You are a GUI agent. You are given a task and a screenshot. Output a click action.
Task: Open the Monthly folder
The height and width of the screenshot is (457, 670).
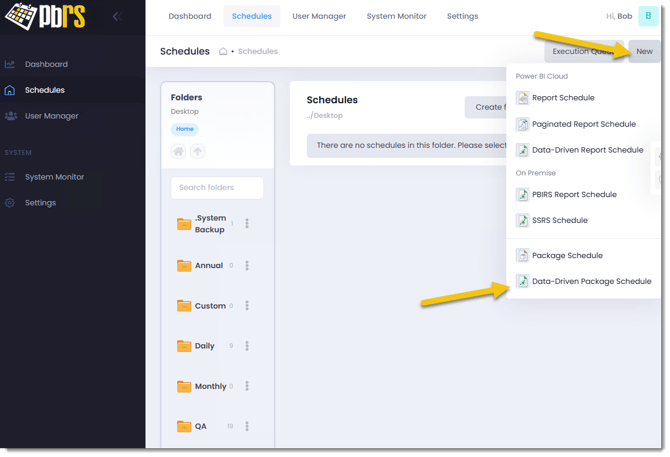(209, 386)
